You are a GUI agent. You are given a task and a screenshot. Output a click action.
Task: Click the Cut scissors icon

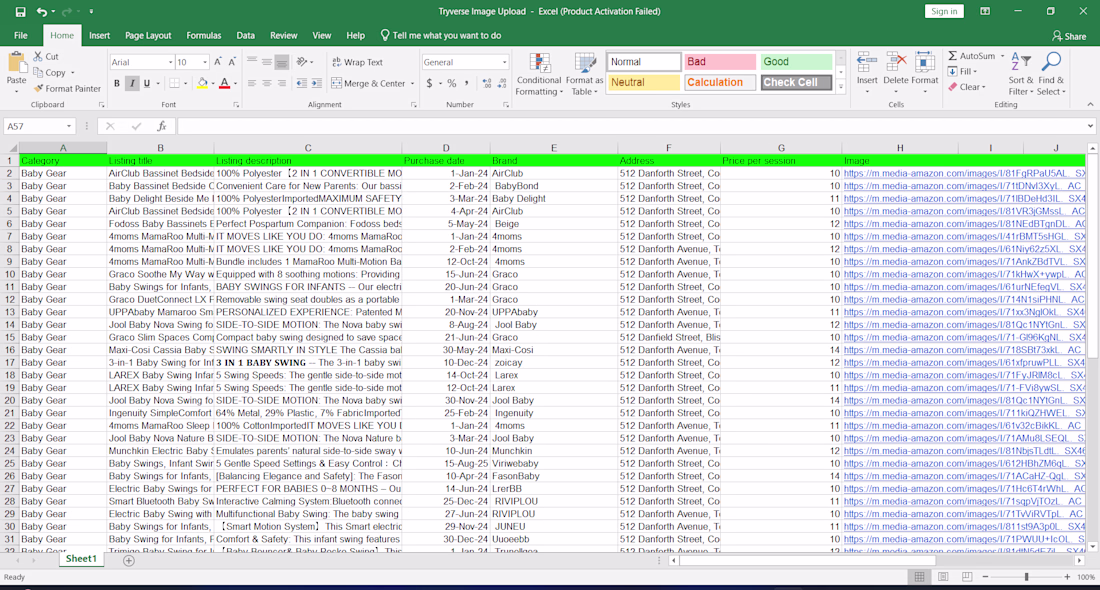tap(38, 56)
